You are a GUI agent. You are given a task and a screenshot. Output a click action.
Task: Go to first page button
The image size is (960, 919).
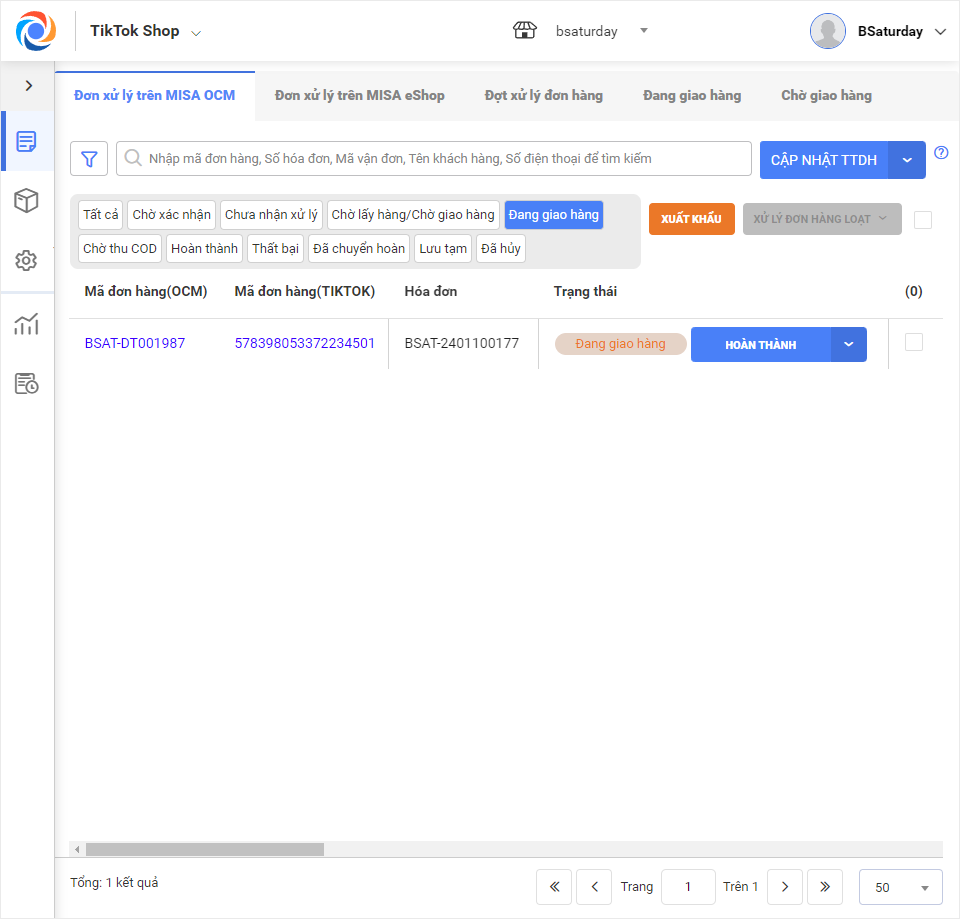(x=554, y=887)
